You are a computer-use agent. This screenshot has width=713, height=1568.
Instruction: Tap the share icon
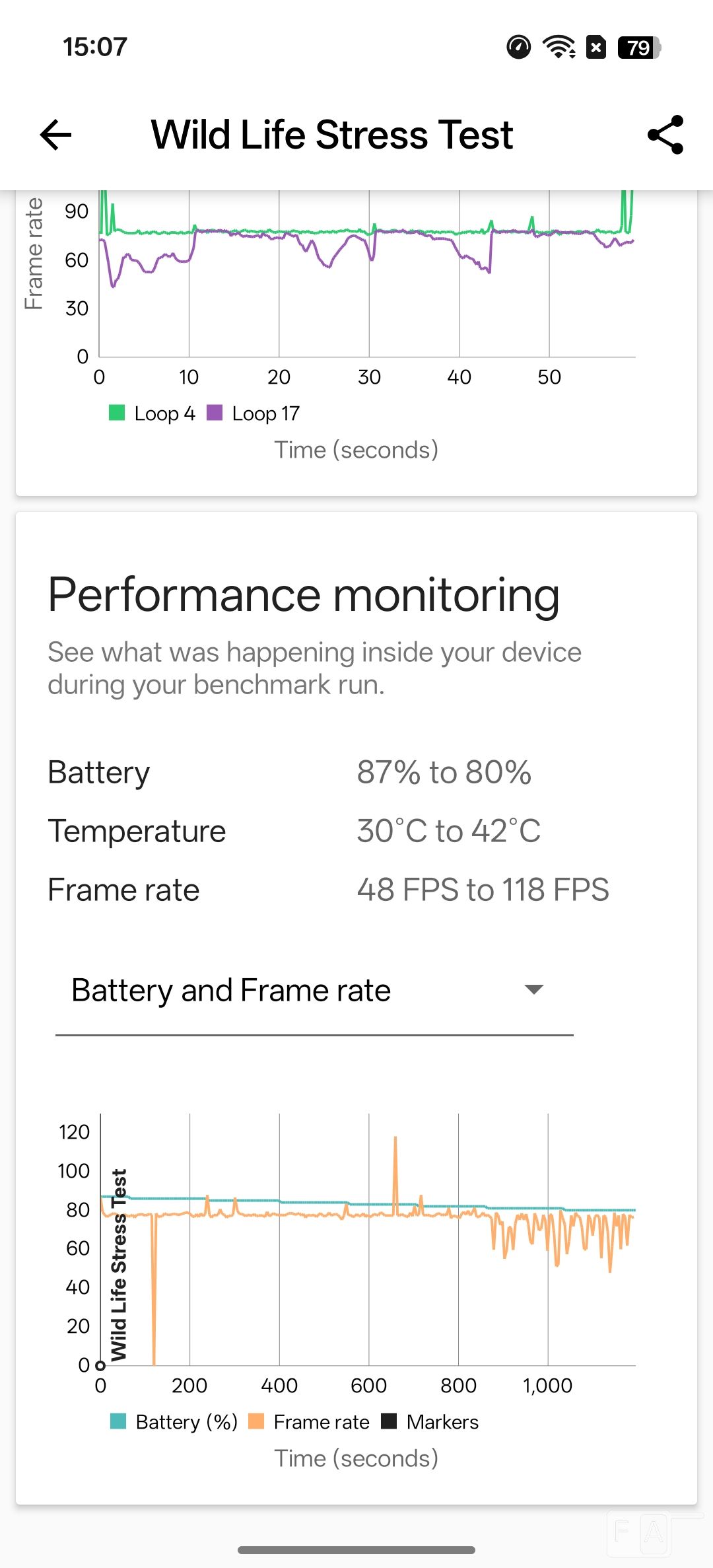665,135
